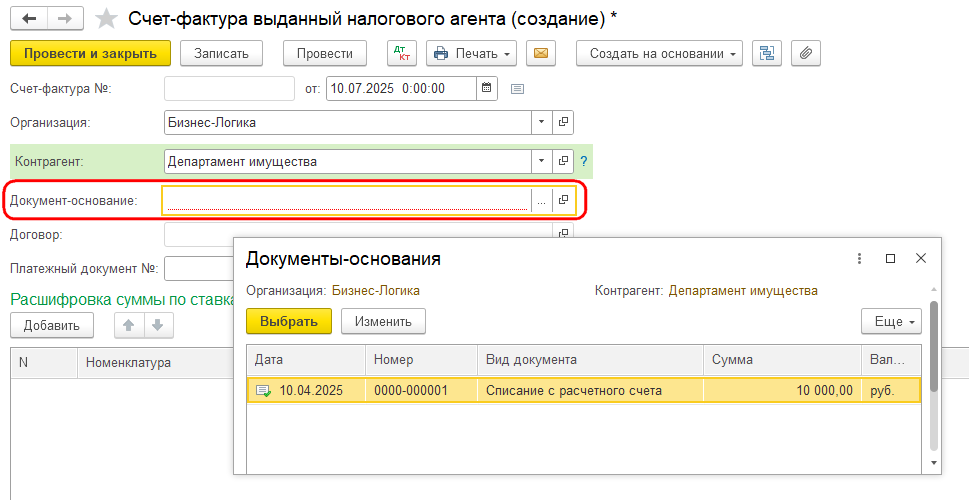The image size is (969, 500).
Task: Show Дт/Кт postings of the document
Action: [402, 54]
